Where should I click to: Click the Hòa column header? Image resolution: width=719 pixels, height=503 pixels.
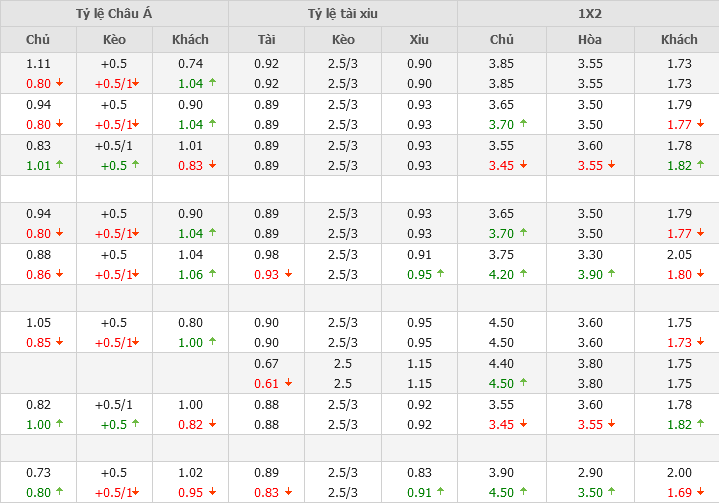click(590, 40)
